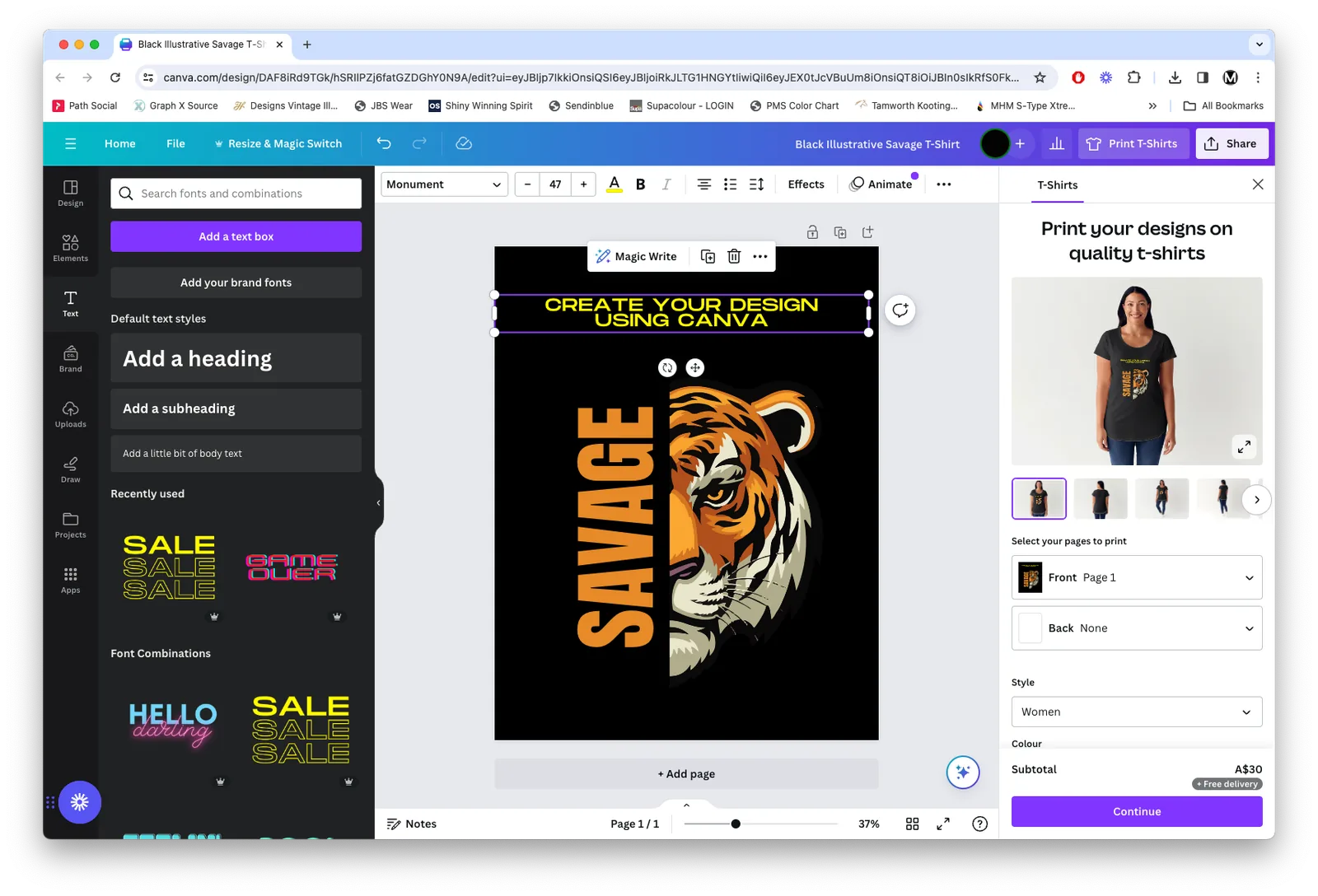This screenshot has width=1318, height=896.
Task: Open insights analytics chart icon
Action: click(1057, 143)
